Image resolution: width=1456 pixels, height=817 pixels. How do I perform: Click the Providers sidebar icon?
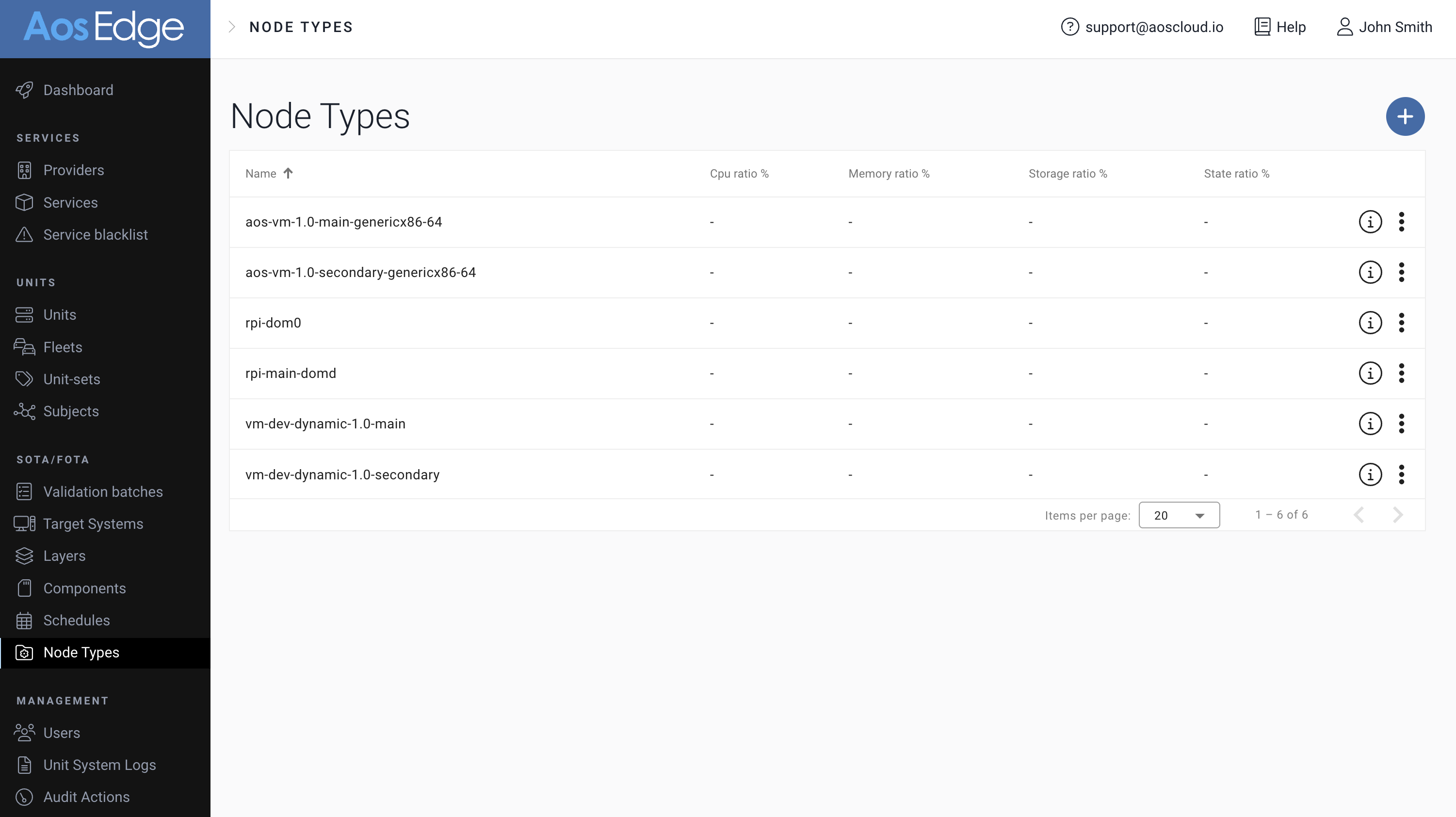coord(24,170)
